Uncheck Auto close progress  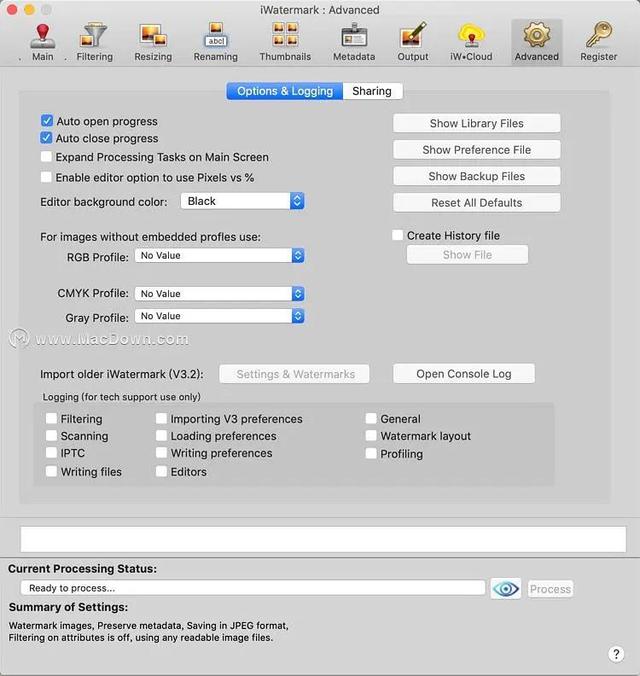pos(46,138)
